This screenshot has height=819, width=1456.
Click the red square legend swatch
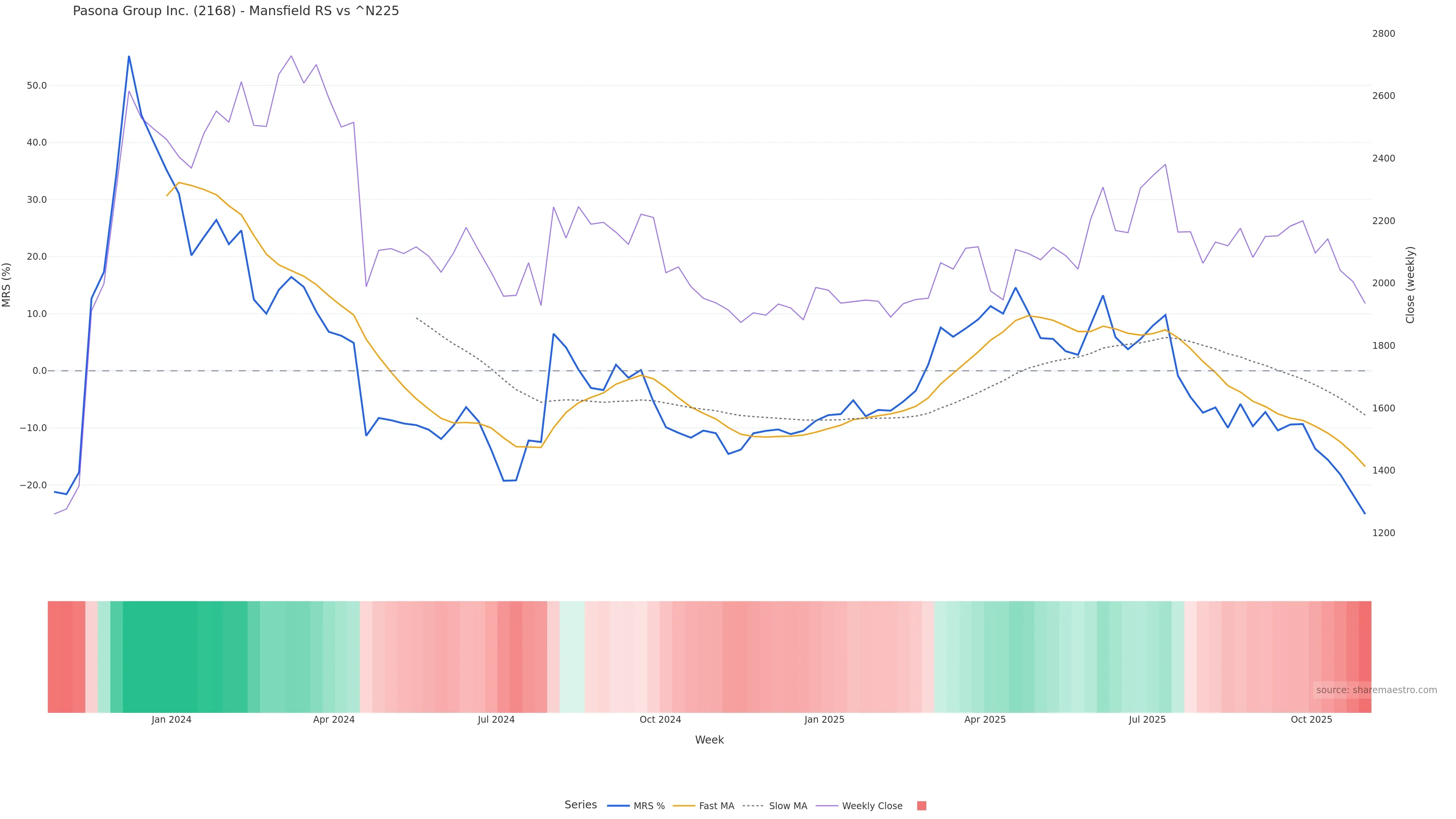click(921, 806)
